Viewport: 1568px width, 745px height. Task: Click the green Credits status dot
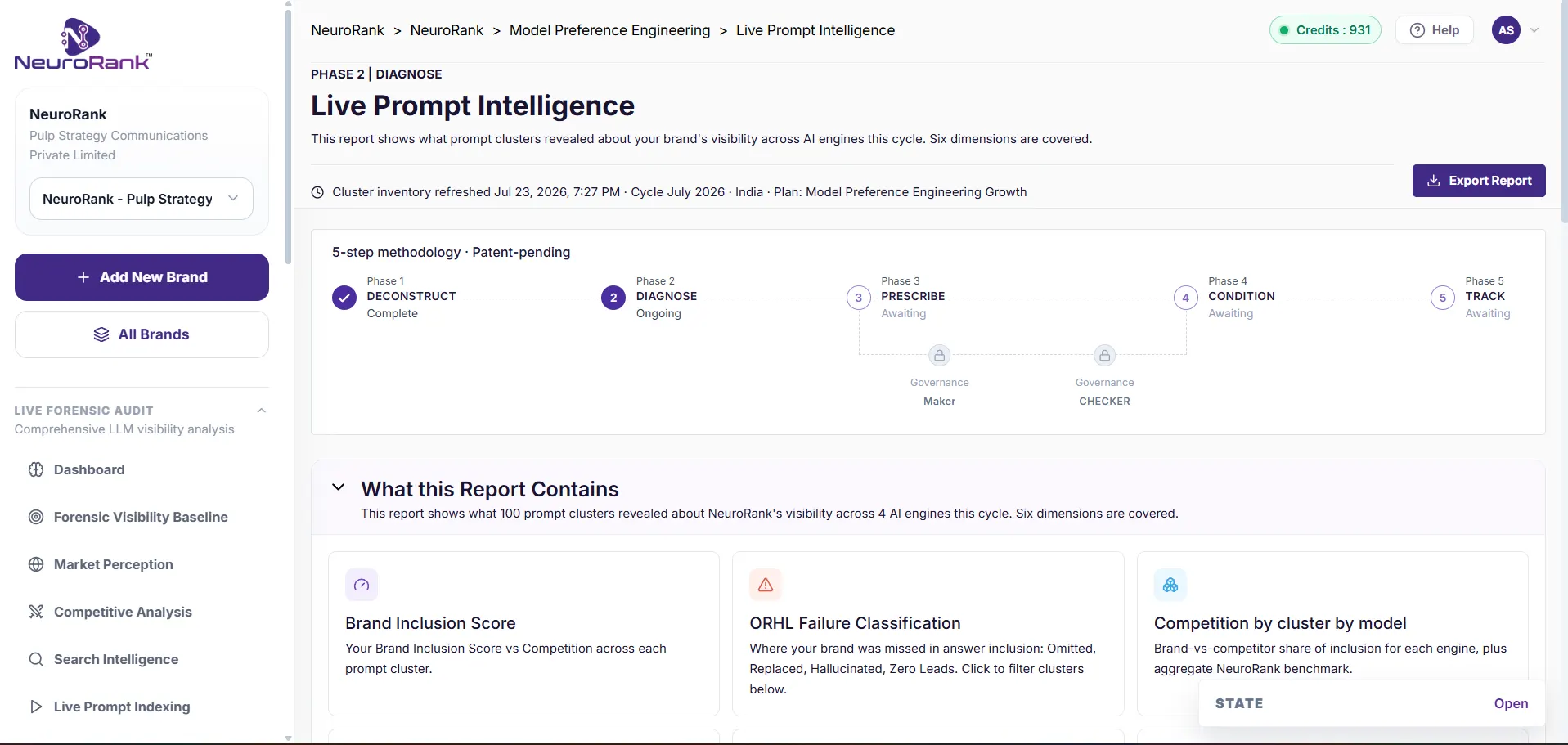pyautogui.click(x=1284, y=30)
